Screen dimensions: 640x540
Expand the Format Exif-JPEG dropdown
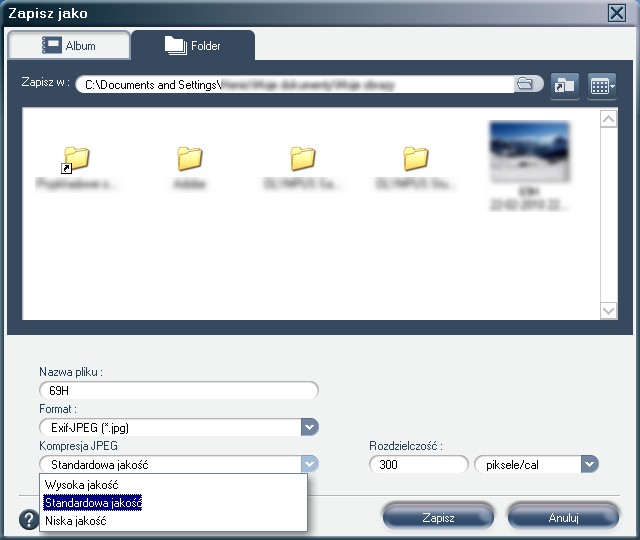click(309, 428)
